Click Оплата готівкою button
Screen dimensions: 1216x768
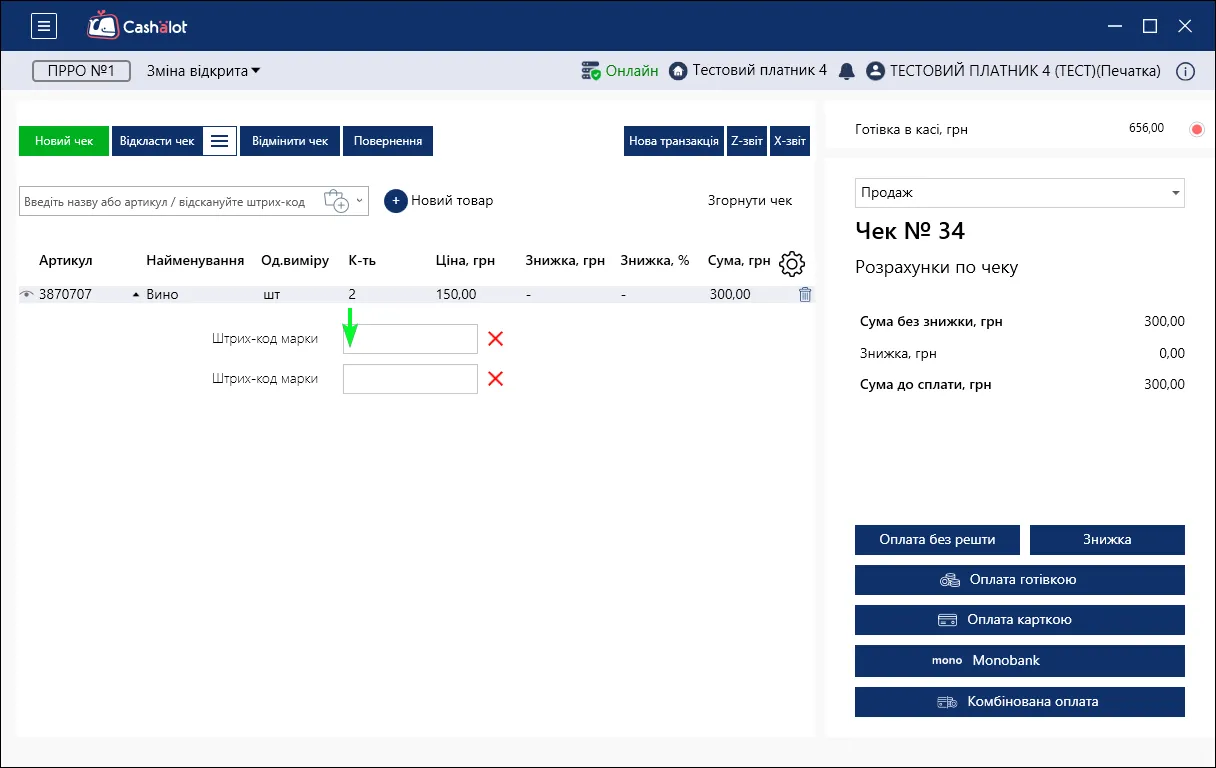coord(1020,580)
